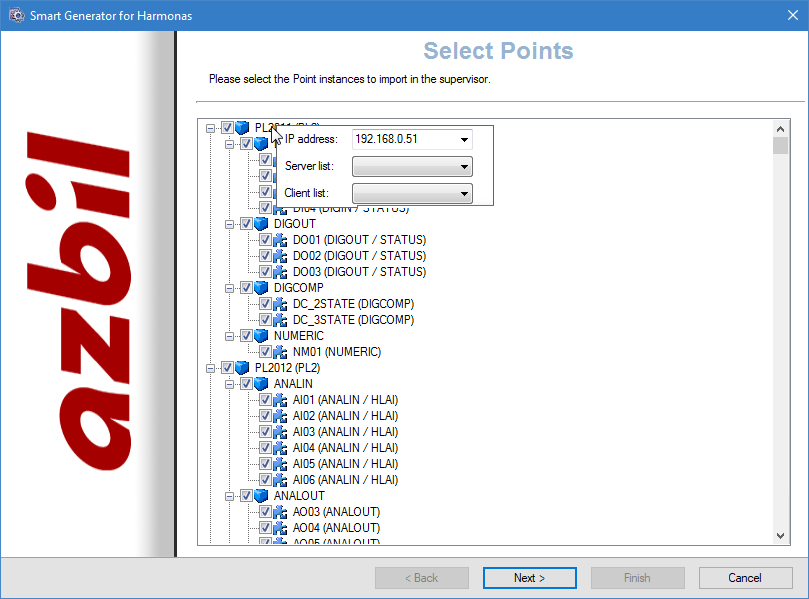The image size is (809, 599).
Task: Click the puzzle icon next to DC_3STATE
Action: (x=280, y=320)
